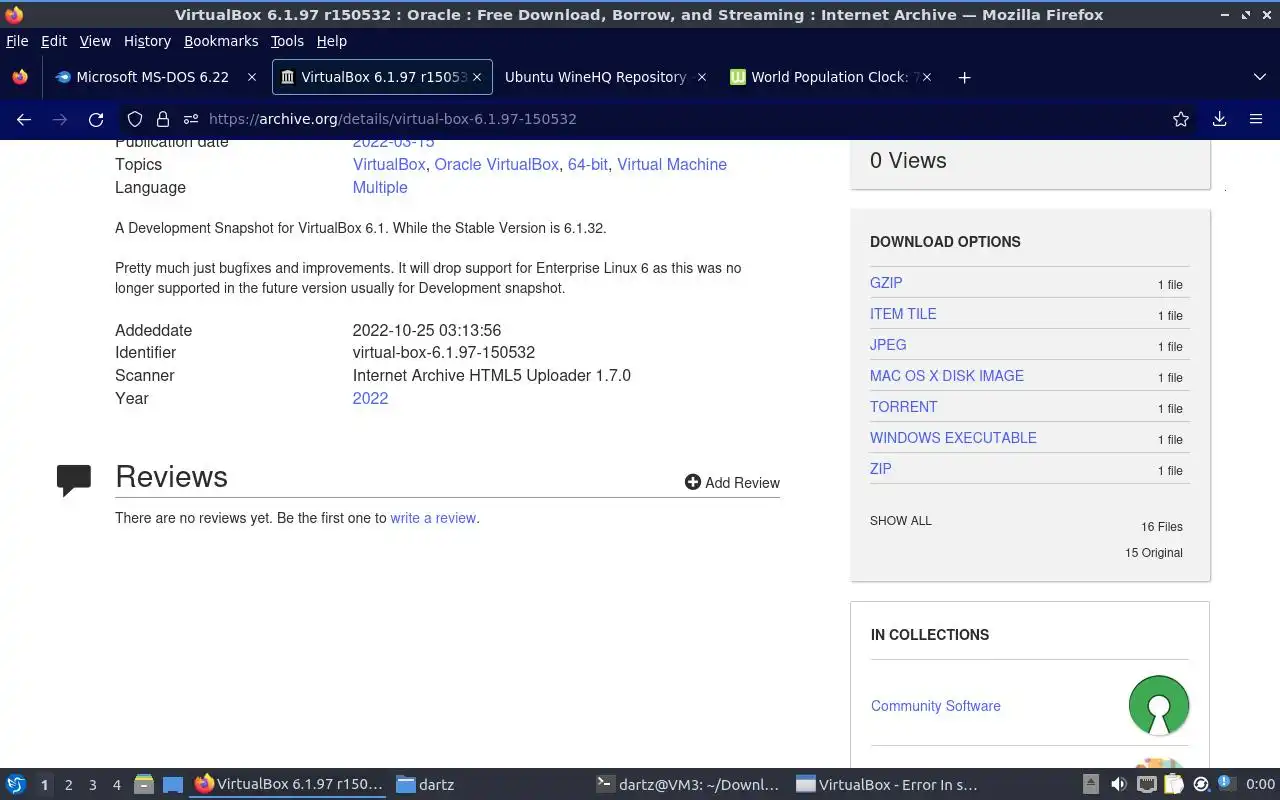Download the JPEG file option
1280x800 pixels.
point(888,345)
